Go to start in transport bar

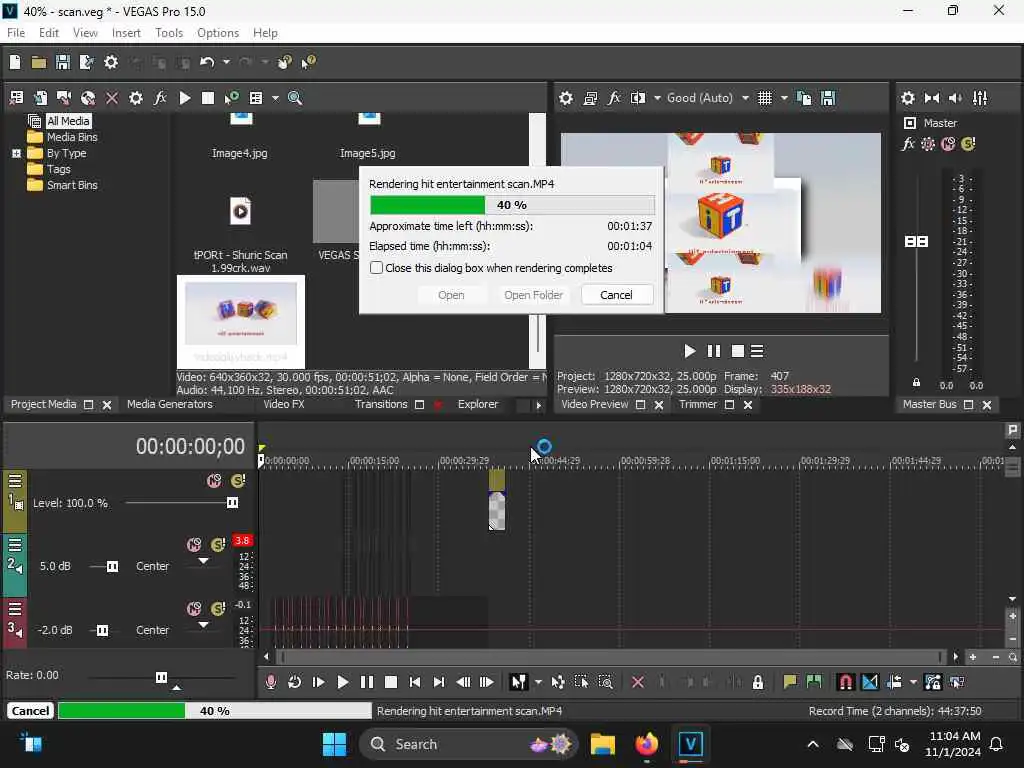[x=415, y=682]
